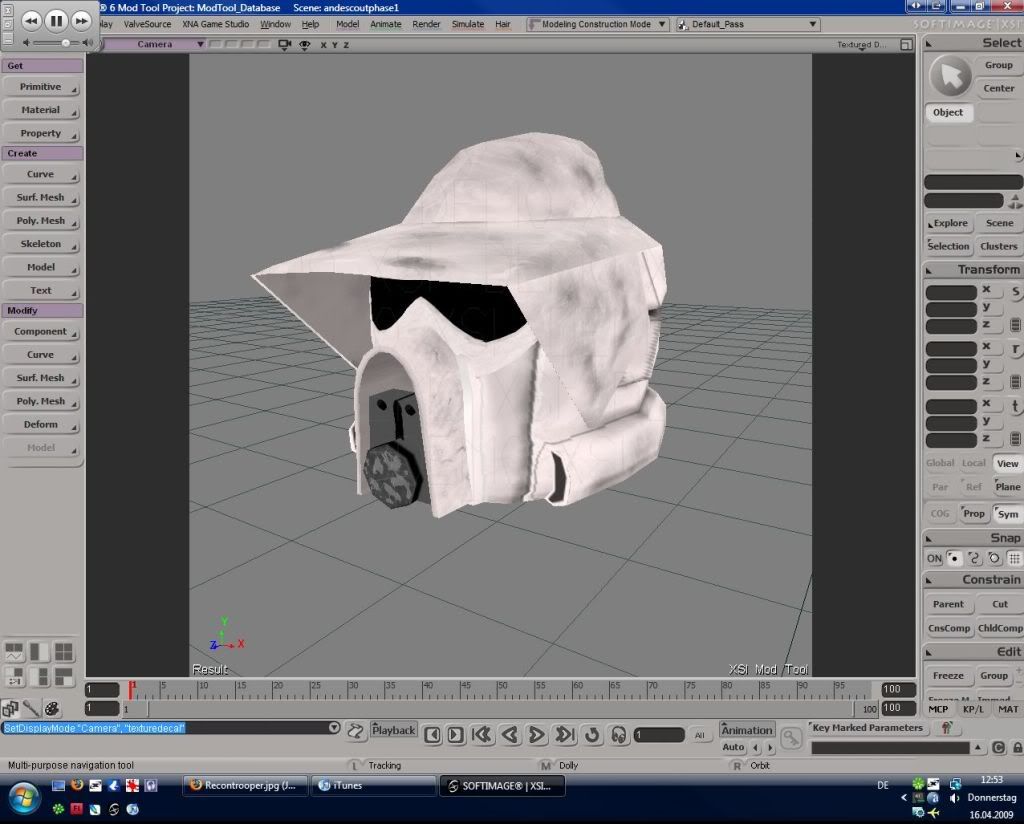Toggle the audio headphones icon
The image size is (1024, 824).
618,735
